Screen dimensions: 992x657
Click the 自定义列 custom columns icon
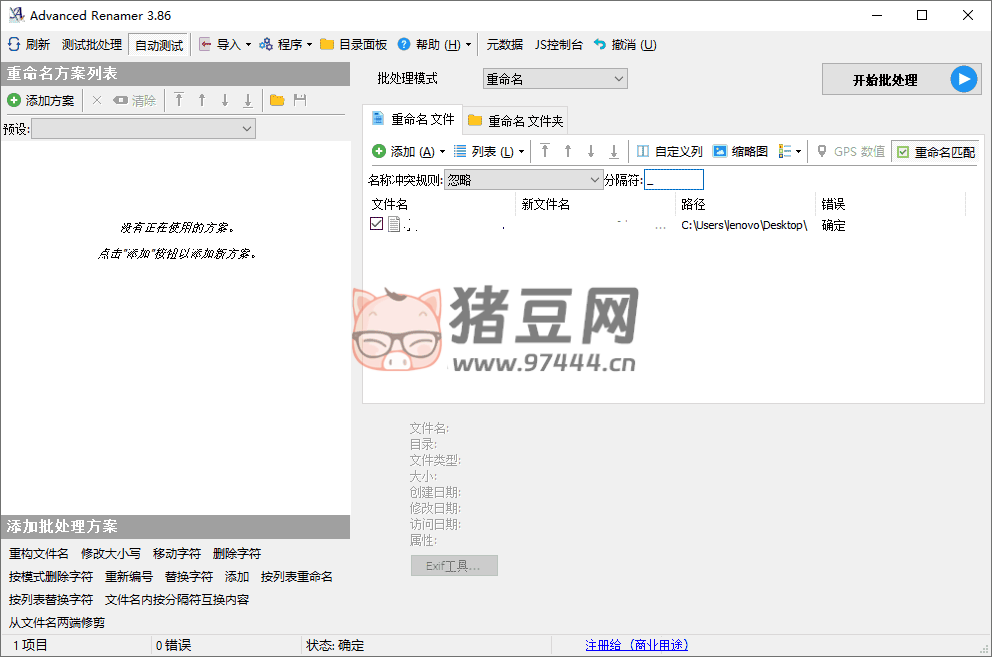643,151
